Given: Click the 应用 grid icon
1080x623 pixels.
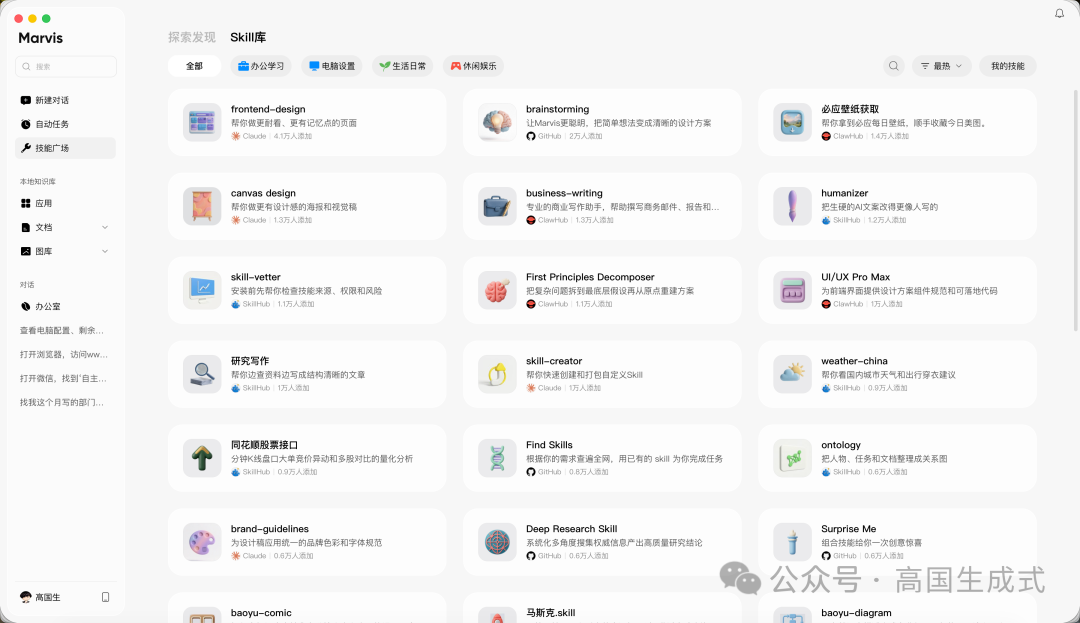Looking at the screenshot, I should pyautogui.click(x=25, y=204).
